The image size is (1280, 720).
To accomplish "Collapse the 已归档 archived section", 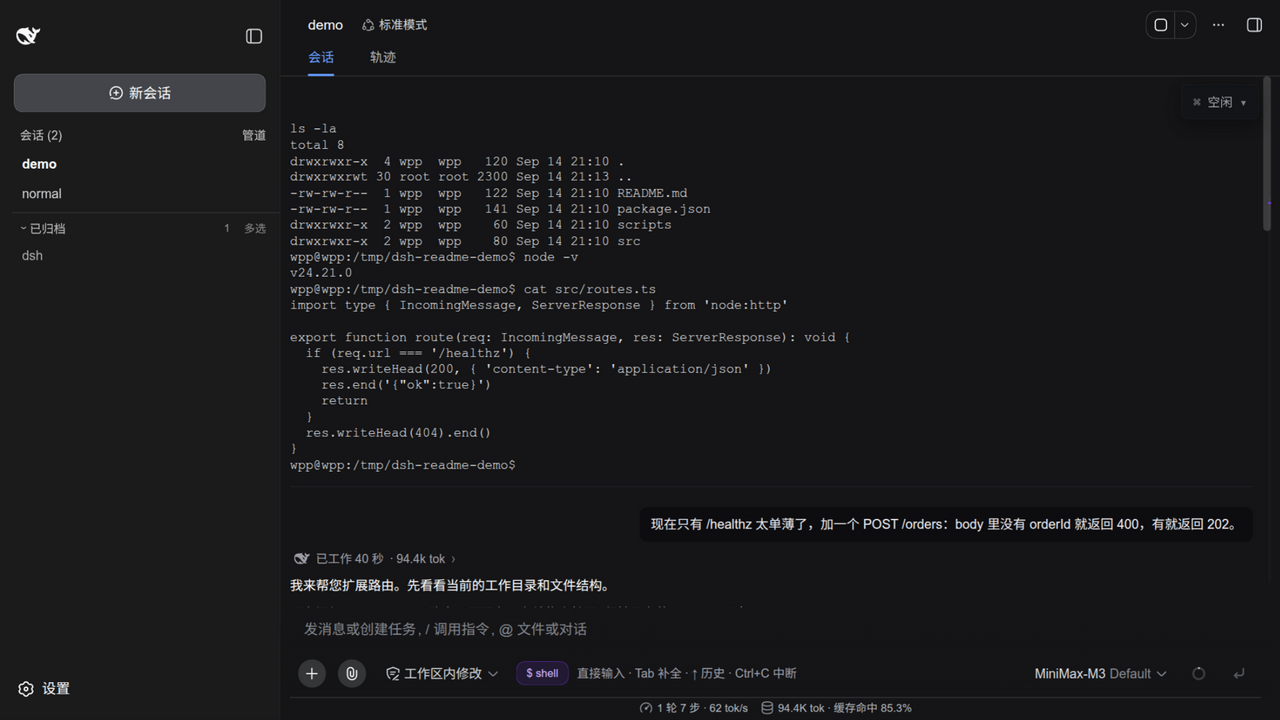I will pos(43,228).
